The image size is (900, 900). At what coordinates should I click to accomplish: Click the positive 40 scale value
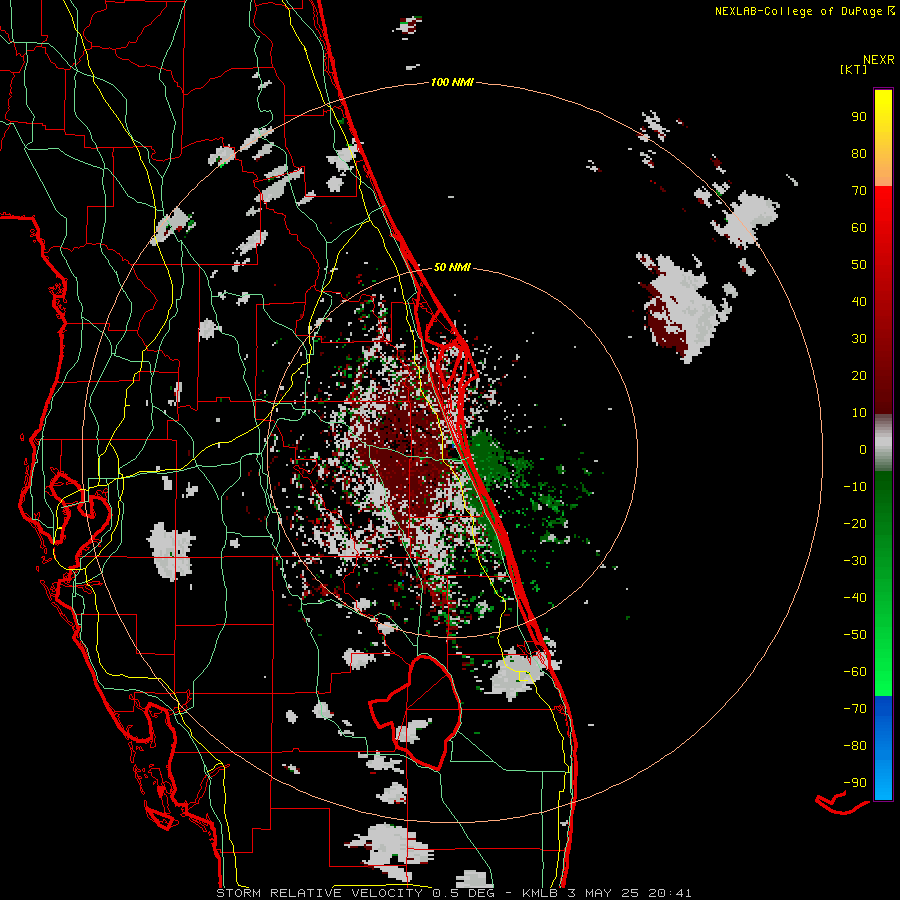[x=859, y=302]
